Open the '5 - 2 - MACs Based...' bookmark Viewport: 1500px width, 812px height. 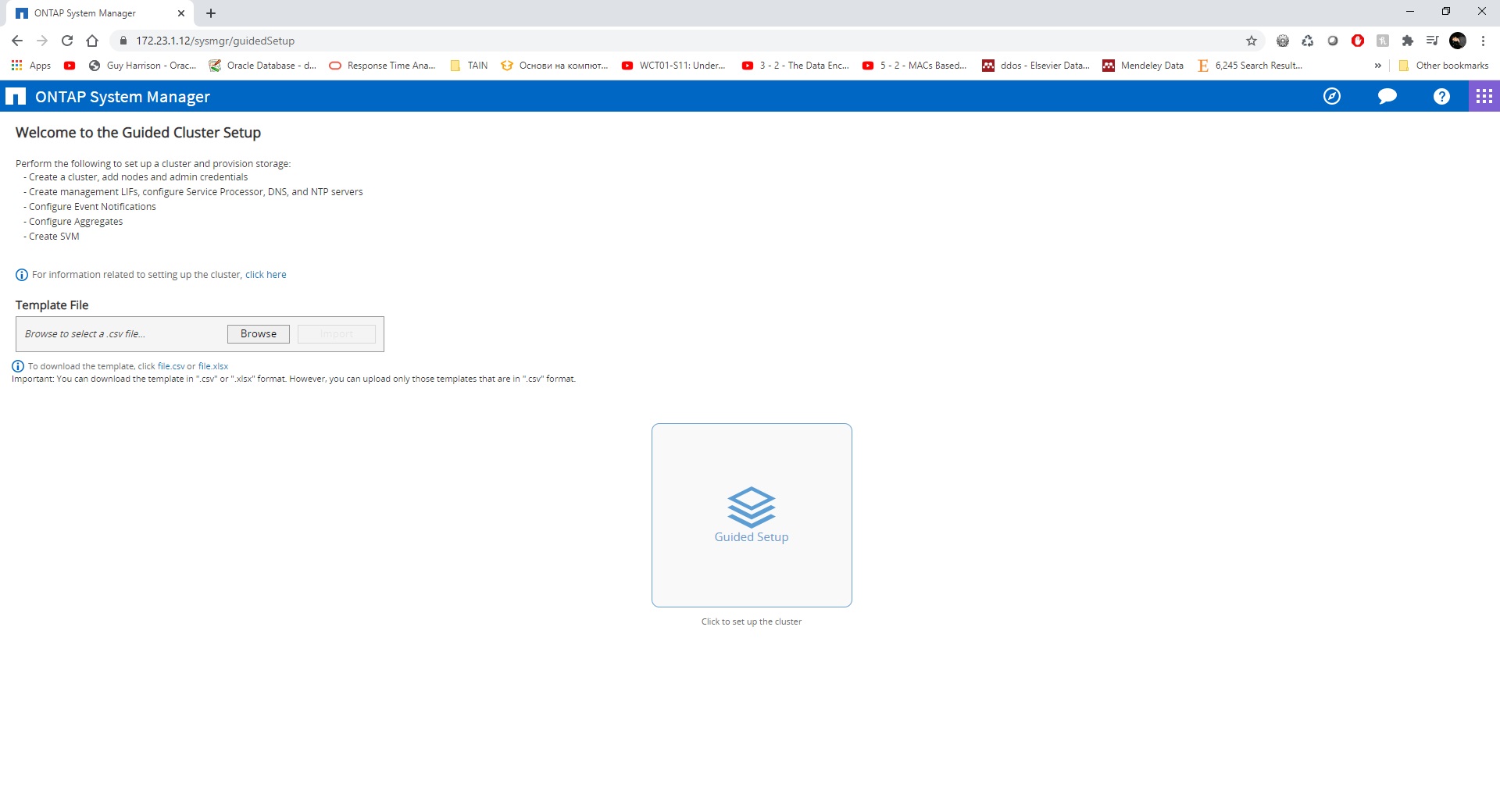point(915,66)
